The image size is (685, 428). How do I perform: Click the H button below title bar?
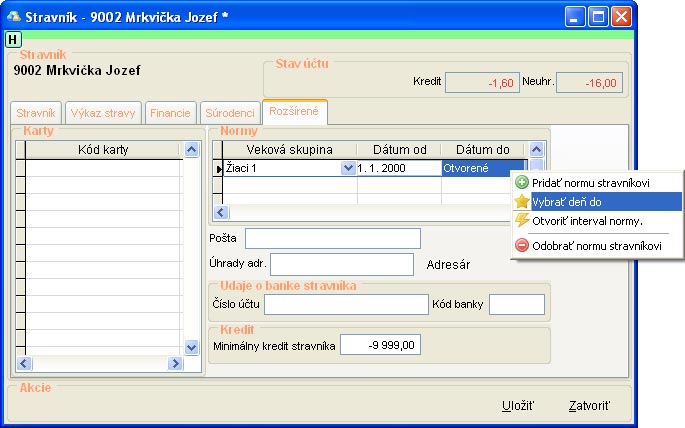pyautogui.click(x=13, y=40)
